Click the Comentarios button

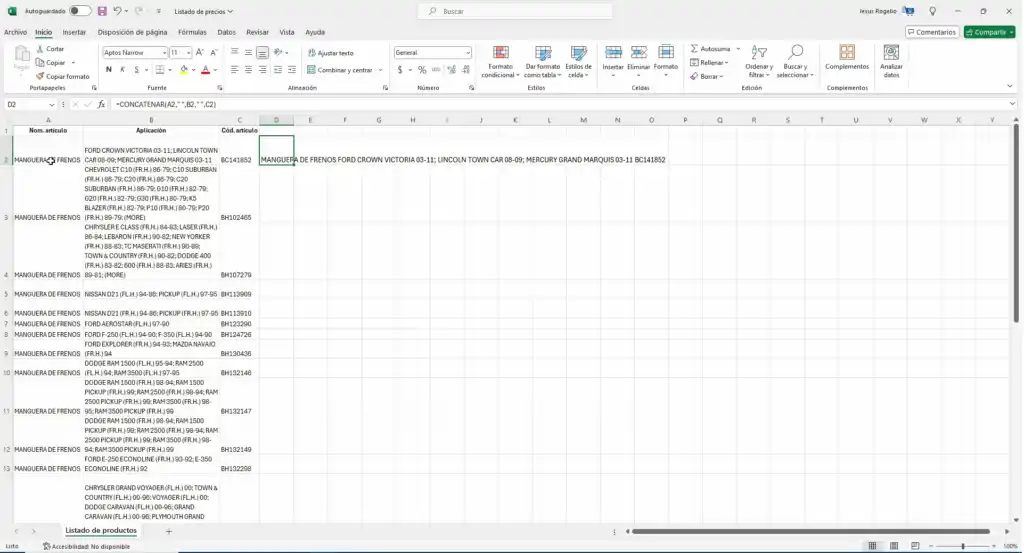(x=932, y=32)
